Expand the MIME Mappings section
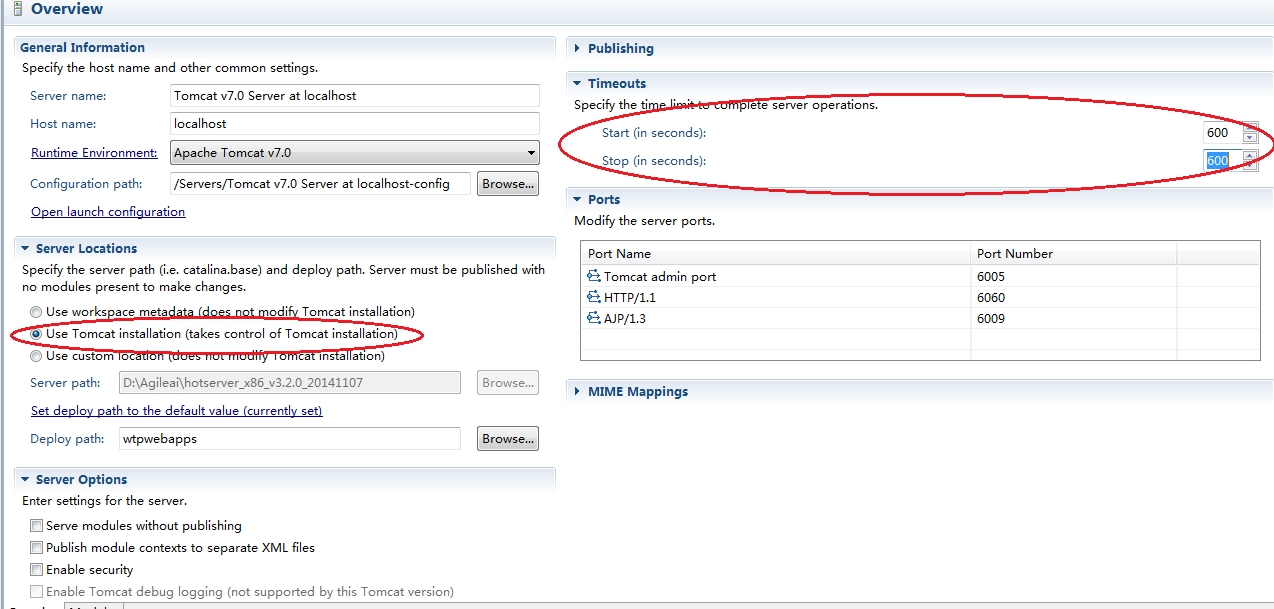The width and height of the screenshot is (1274, 609). (x=578, y=392)
